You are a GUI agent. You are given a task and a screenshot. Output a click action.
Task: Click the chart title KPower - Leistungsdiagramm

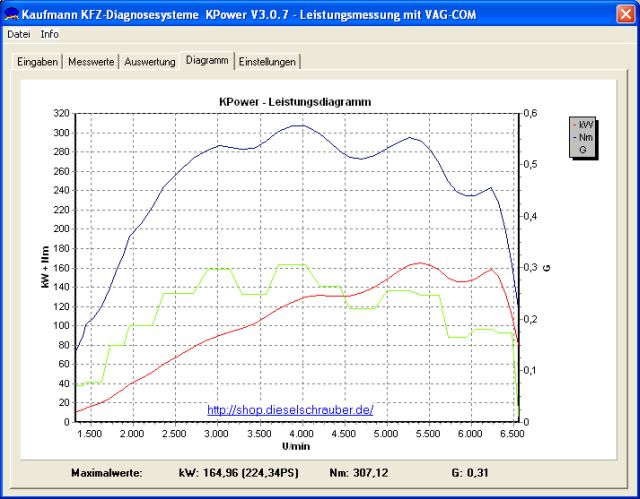point(290,101)
